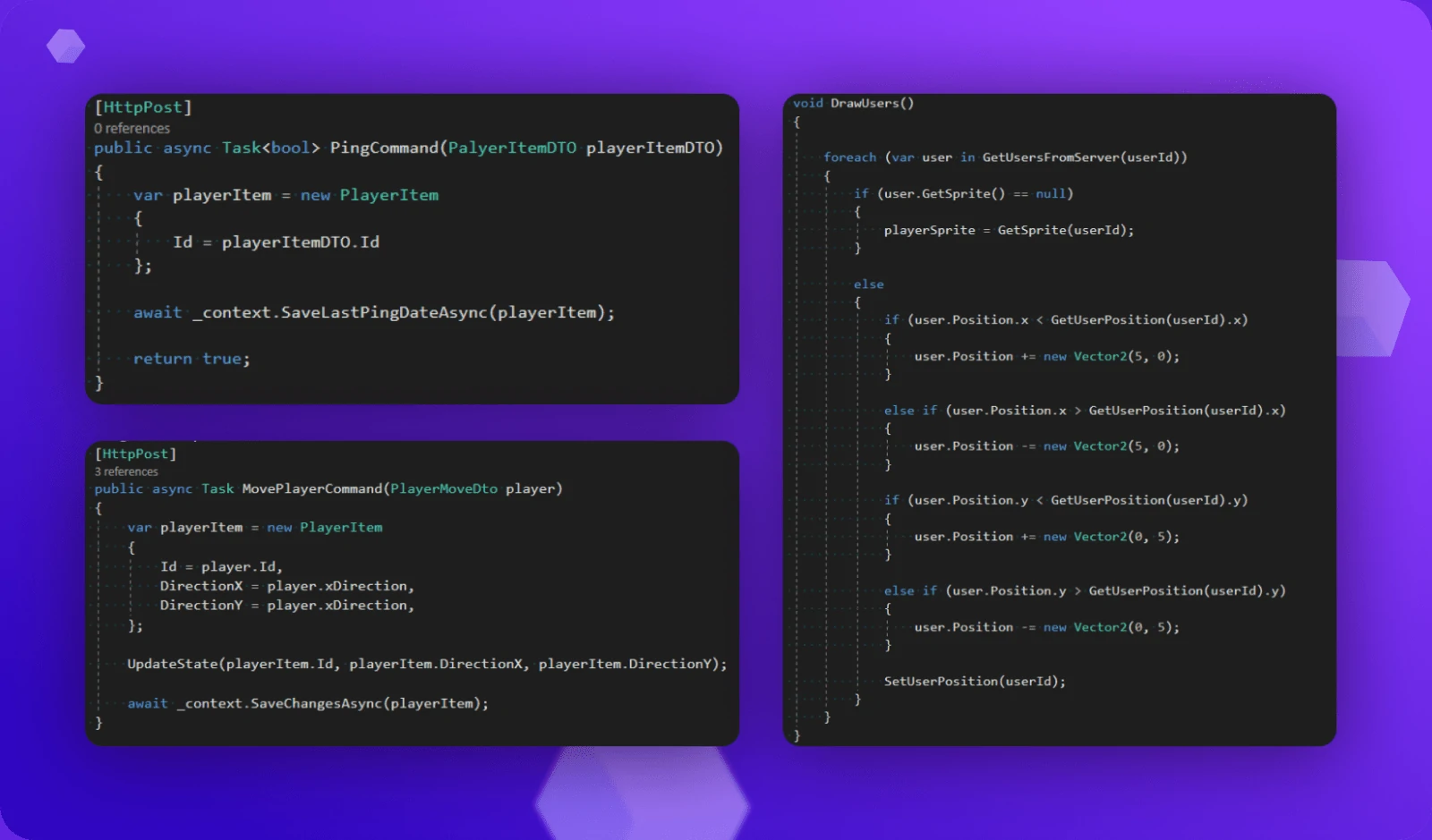Click "else if (user.Position.x > ...)" line

point(1085,411)
